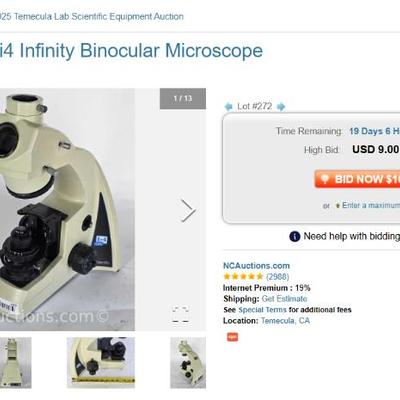The image size is (400, 400).
Task: Open the Enter a maximum bid link
Action: tap(371, 205)
